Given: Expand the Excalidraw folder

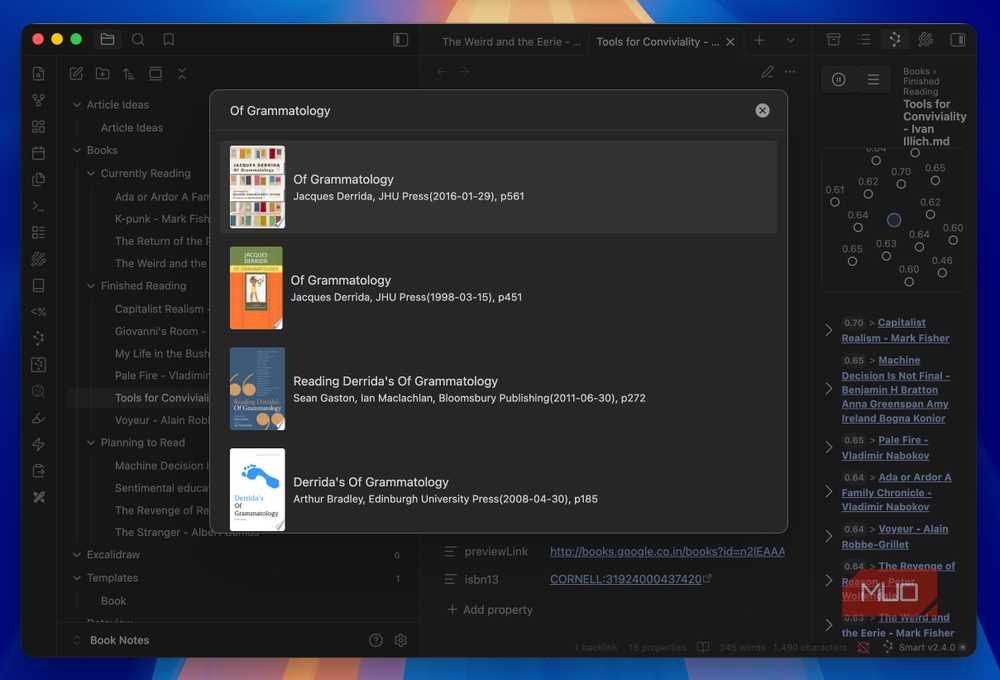Looking at the screenshot, I should point(77,555).
